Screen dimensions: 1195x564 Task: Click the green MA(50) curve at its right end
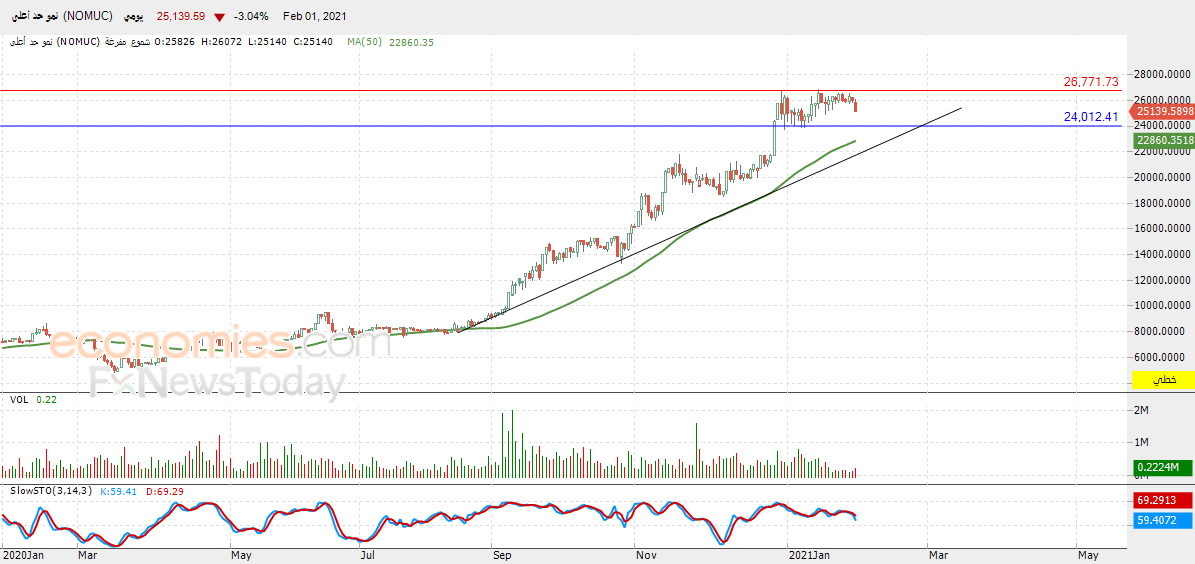(x=854, y=141)
